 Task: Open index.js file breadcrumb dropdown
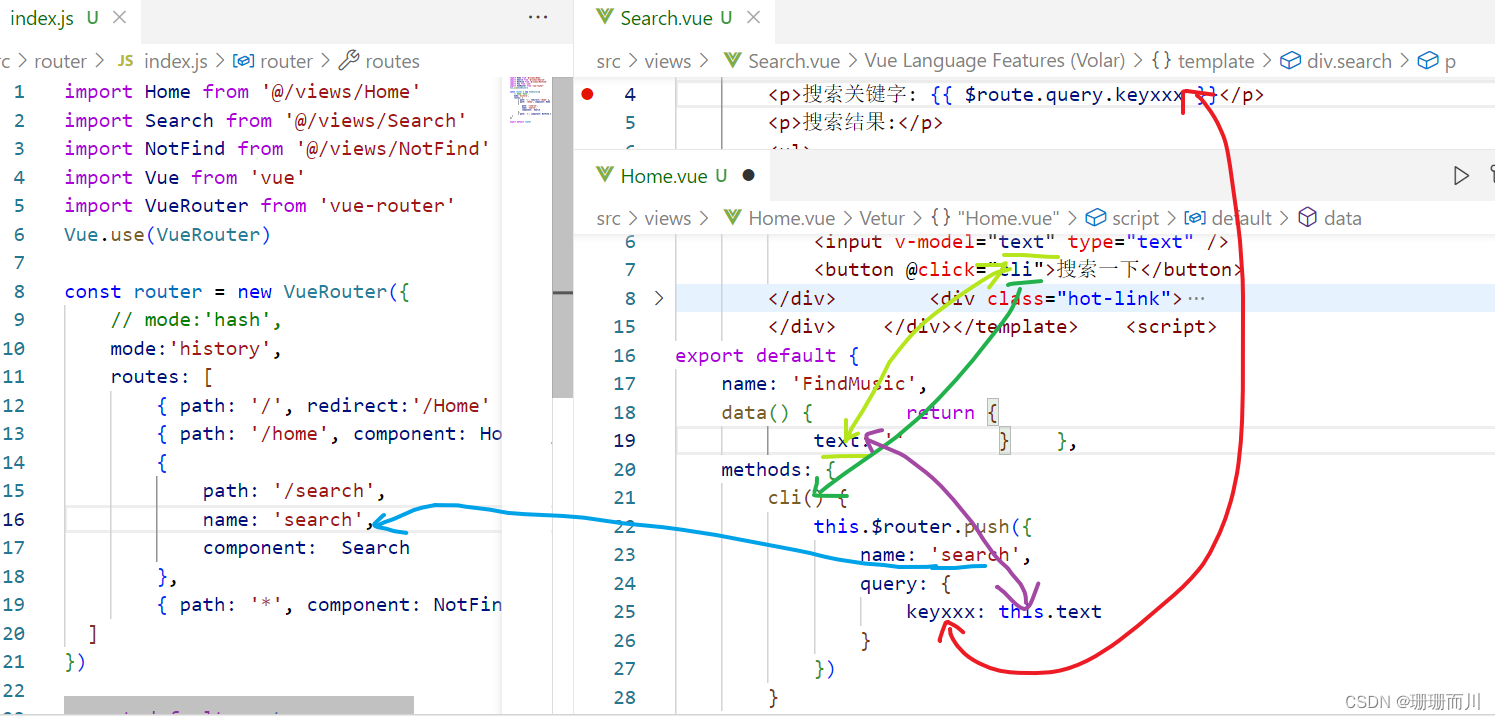tap(175, 61)
